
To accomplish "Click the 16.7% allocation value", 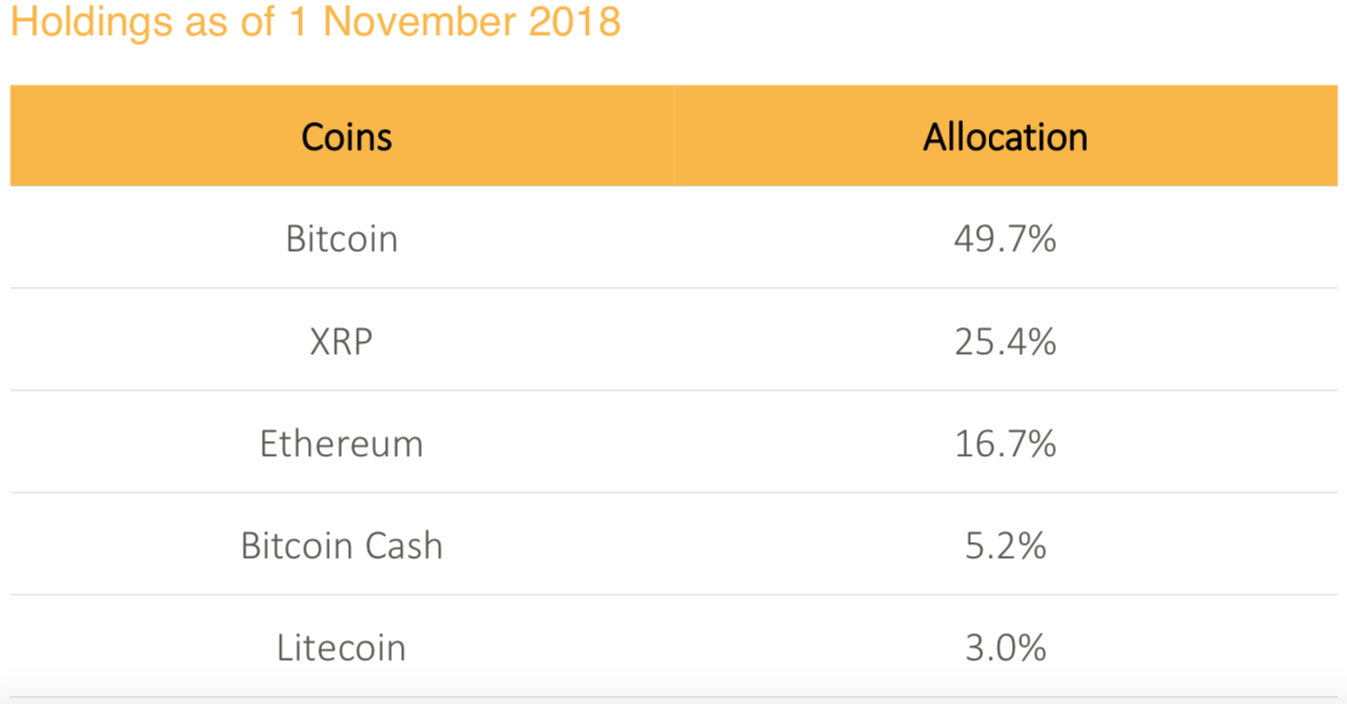I will 1005,443.
